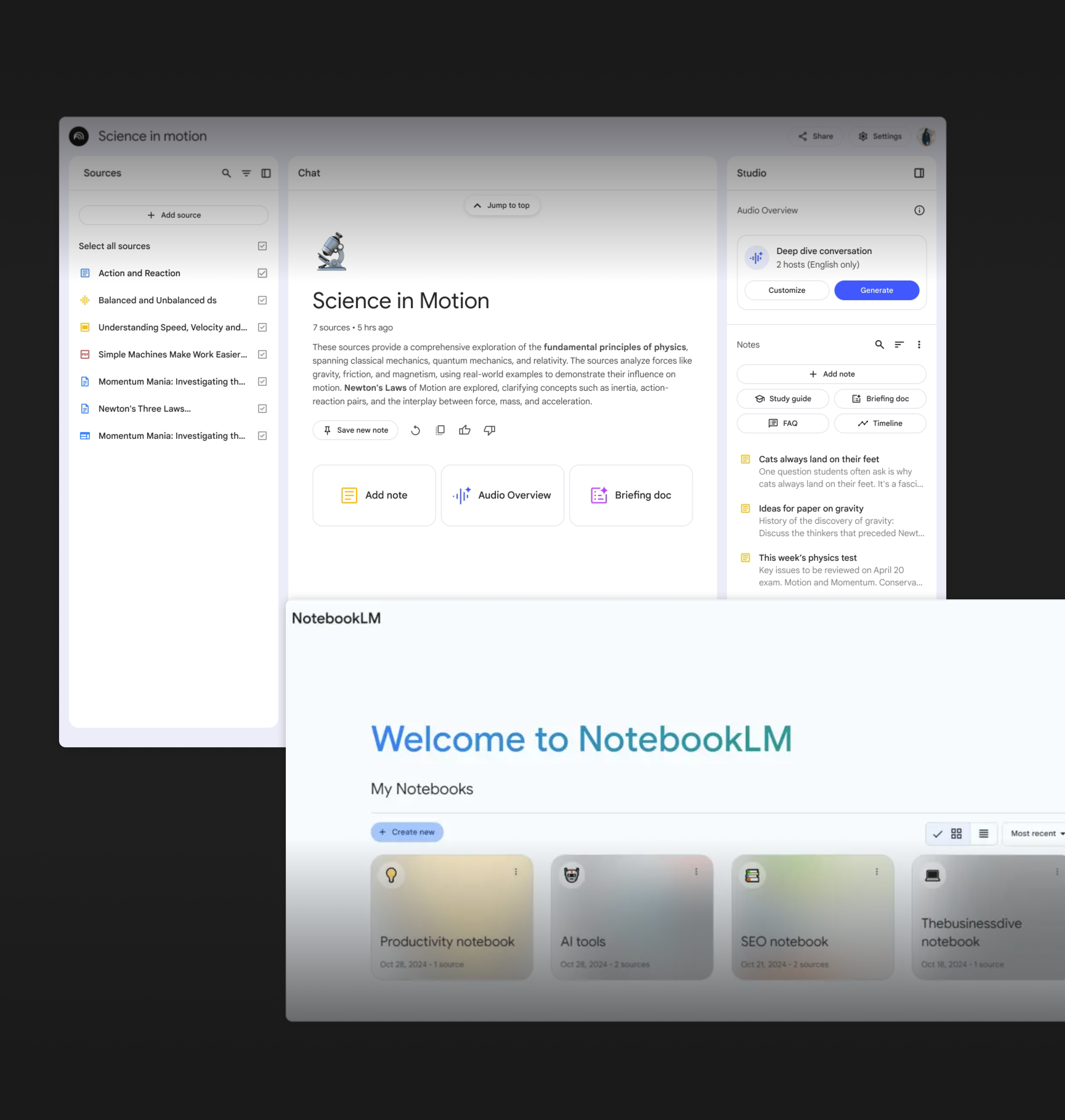
Task: Open the Productivity notebook options menu
Action: pyautogui.click(x=516, y=871)
